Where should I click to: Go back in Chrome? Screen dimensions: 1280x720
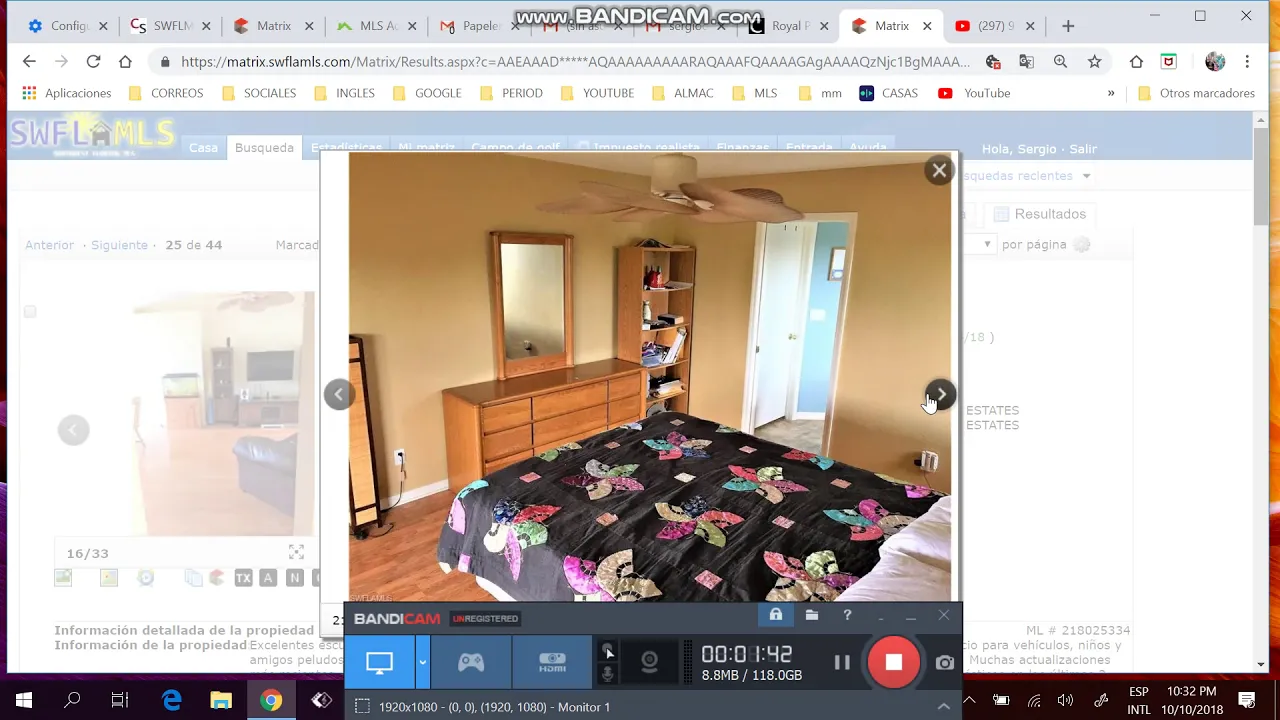click(29, 62)
